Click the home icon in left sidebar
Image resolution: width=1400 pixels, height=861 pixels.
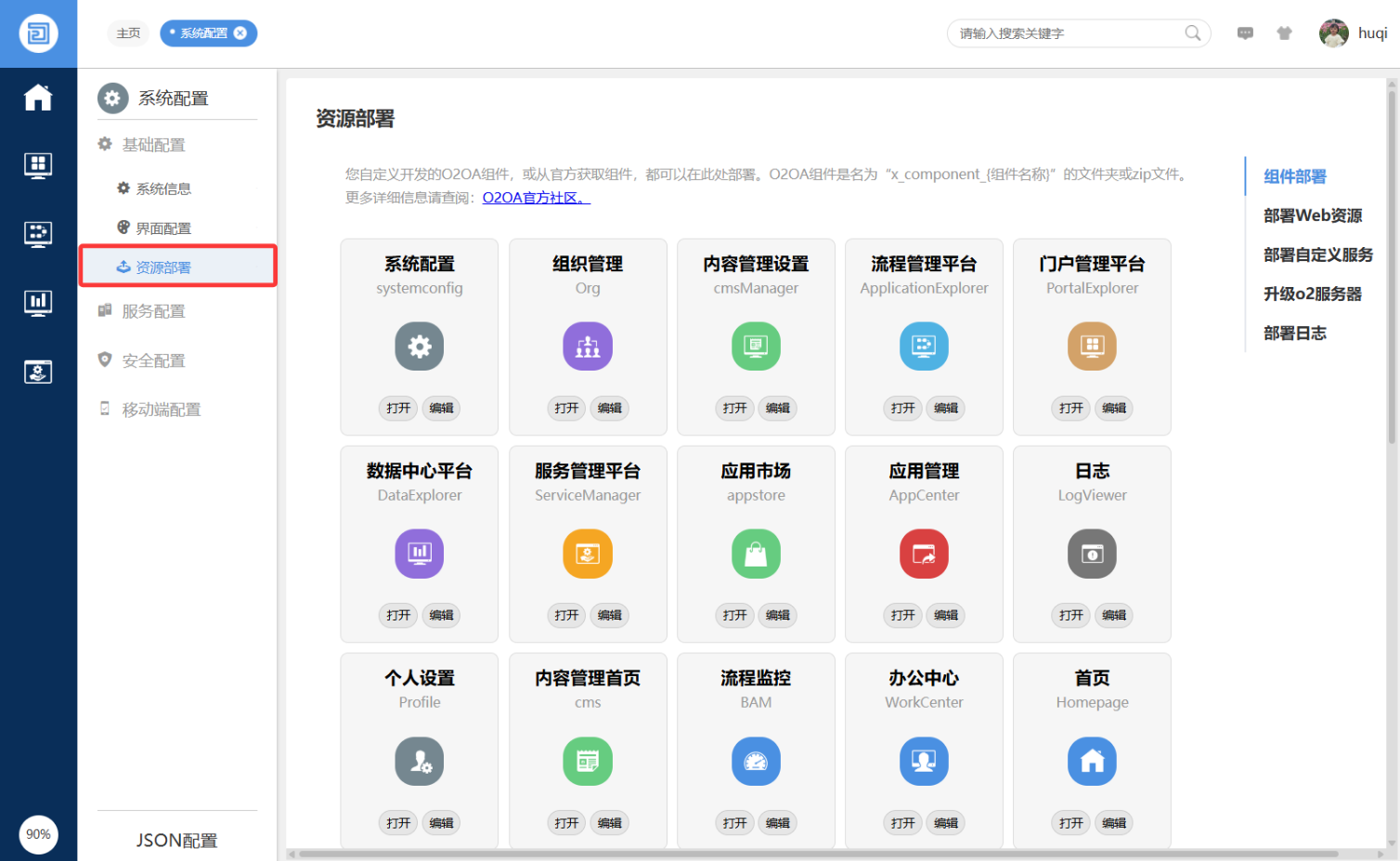(38, 98)
